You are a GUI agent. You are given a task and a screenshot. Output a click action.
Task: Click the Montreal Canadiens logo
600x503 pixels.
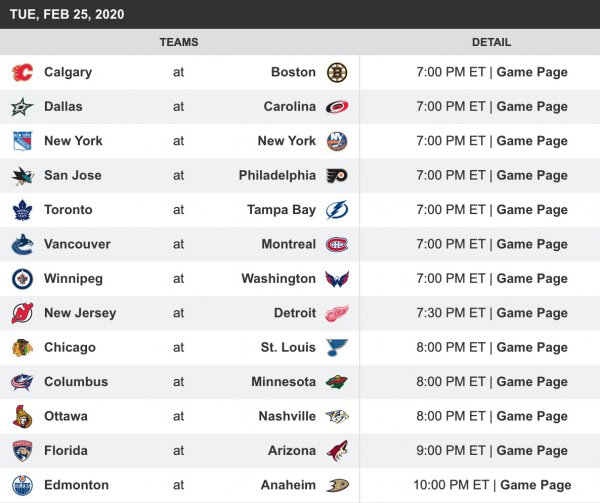pos(337,244)
